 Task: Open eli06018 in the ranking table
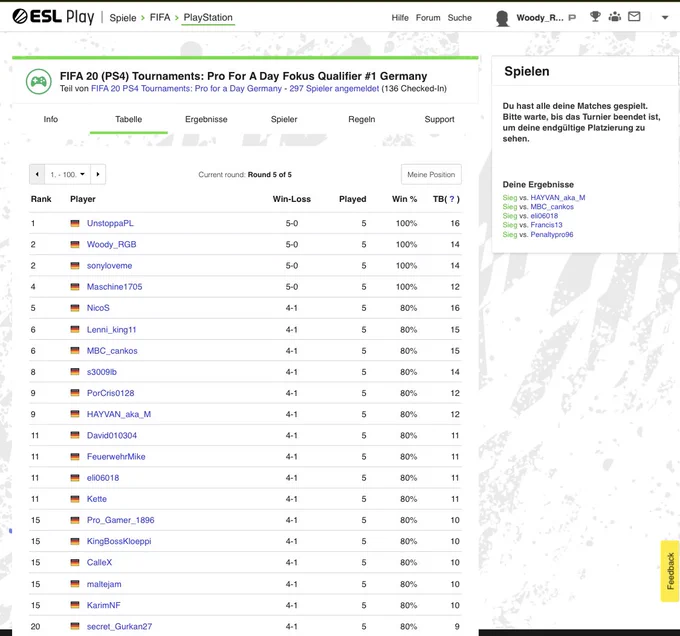(x=103, y=478)
